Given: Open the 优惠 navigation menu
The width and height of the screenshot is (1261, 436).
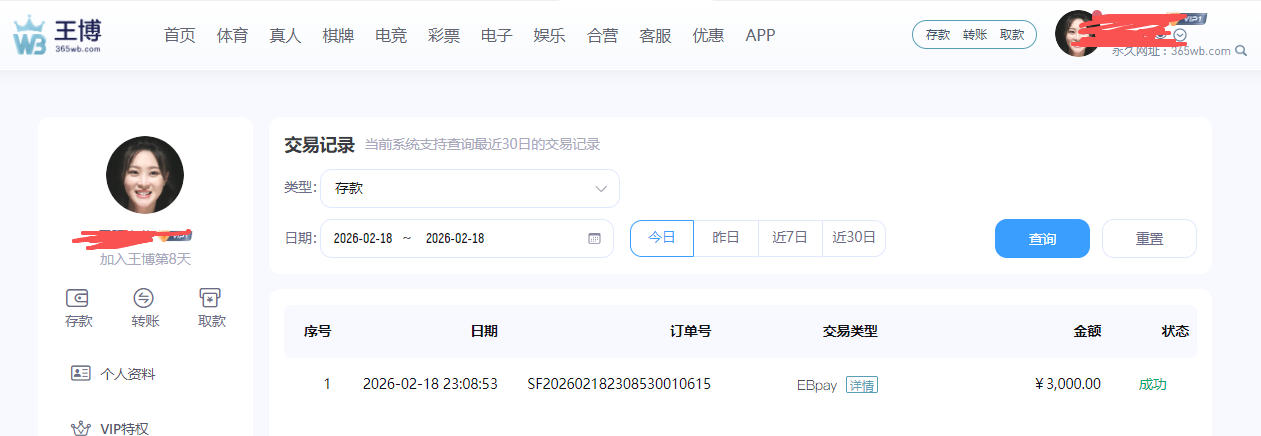Looking at the screenshot, I should [708, 35].
